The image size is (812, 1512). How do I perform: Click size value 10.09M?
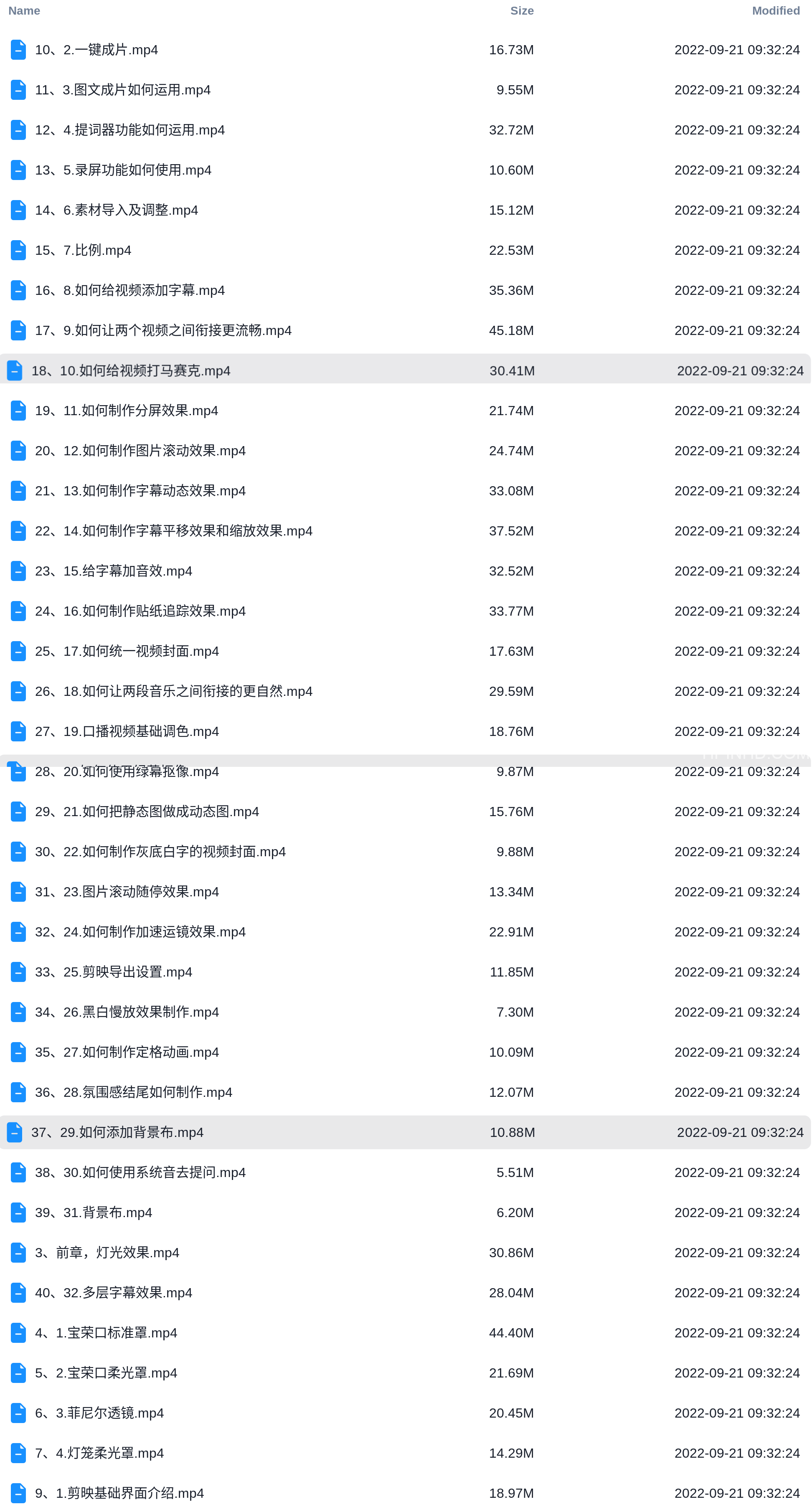click(511, 1053)
